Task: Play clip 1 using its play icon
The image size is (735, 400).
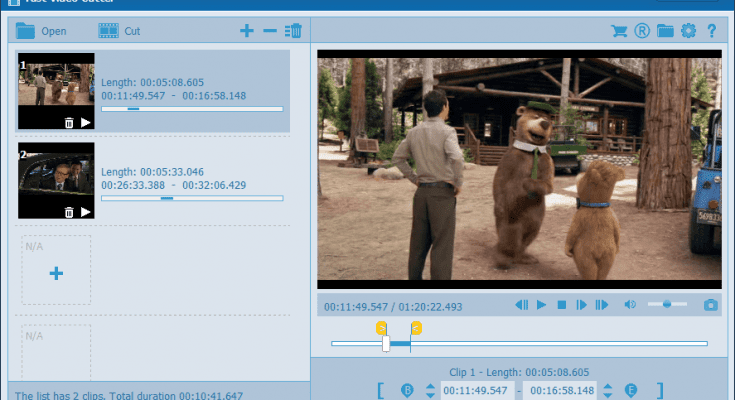Action: 85,123
